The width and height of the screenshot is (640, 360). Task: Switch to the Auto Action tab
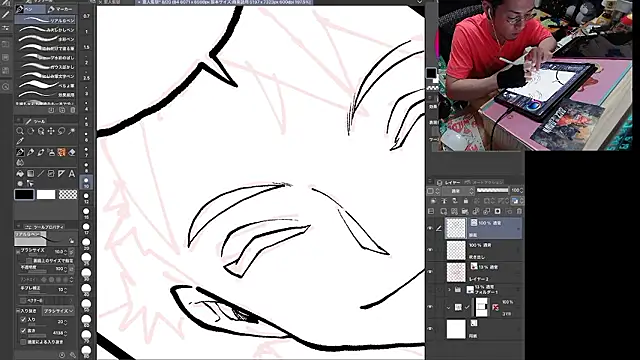pos(484,182)
